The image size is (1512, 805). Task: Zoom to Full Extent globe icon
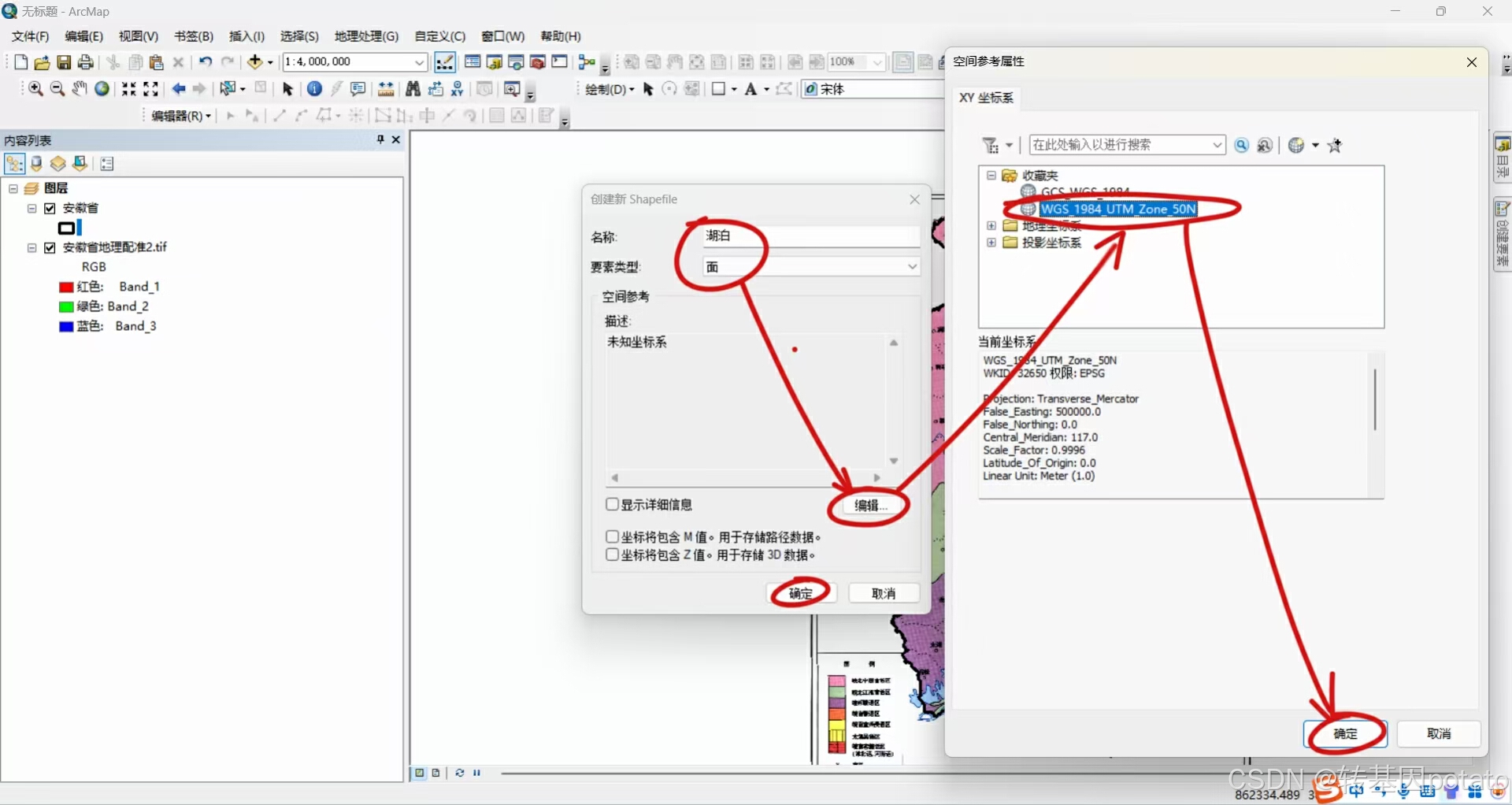pos(102,89)
